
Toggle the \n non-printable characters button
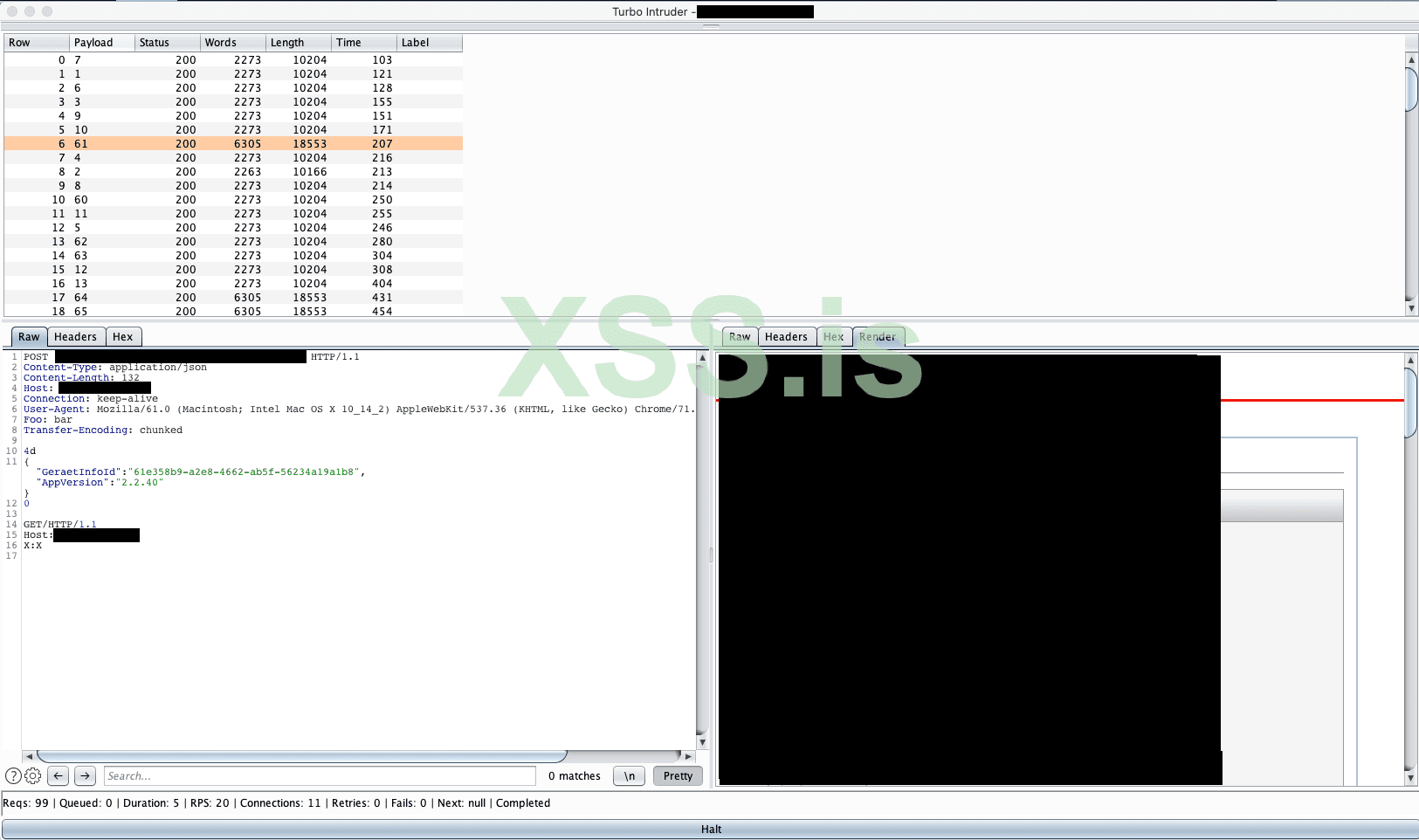pos(630,775)
